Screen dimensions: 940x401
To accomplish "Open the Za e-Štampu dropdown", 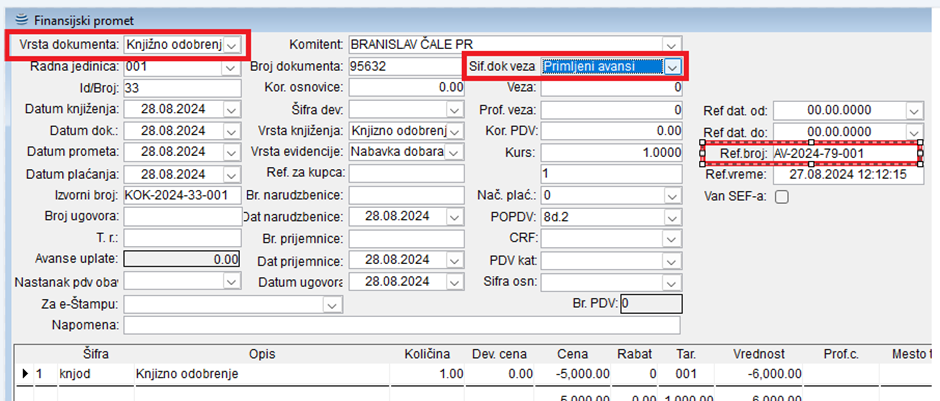I will 332,304.
